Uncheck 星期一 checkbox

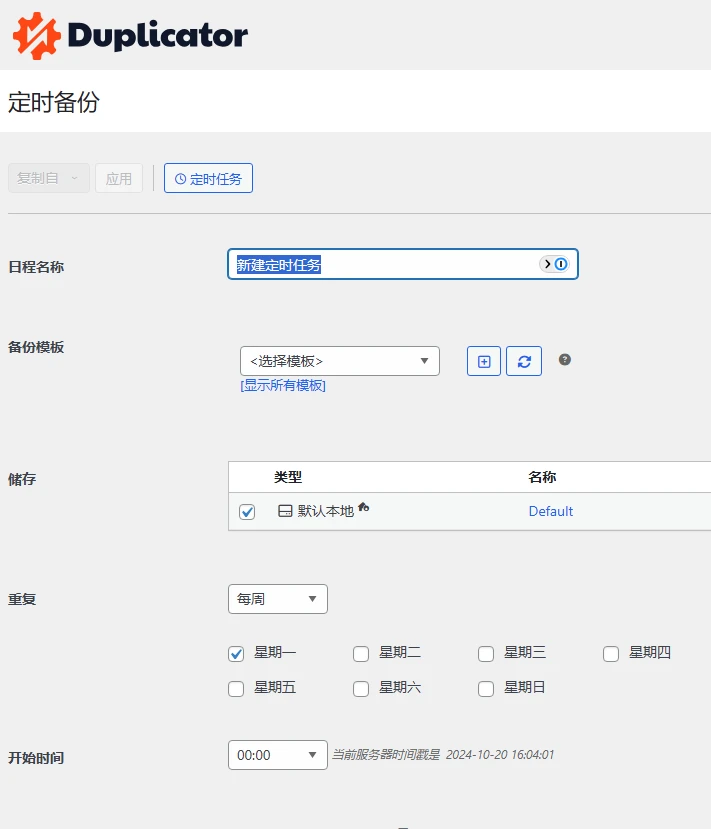[x=236, y=654]
